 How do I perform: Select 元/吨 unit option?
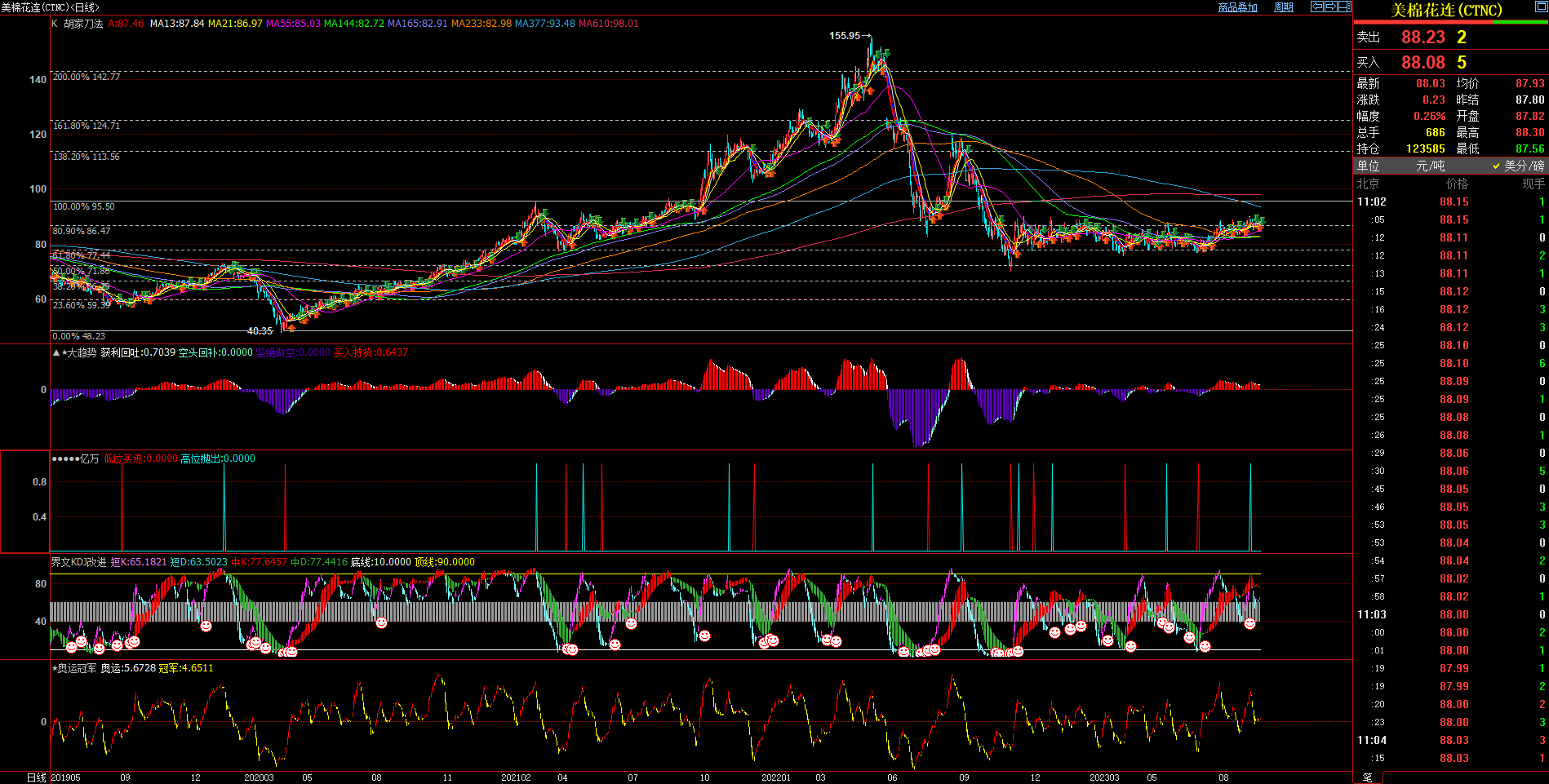click(x=1430, y=166)
